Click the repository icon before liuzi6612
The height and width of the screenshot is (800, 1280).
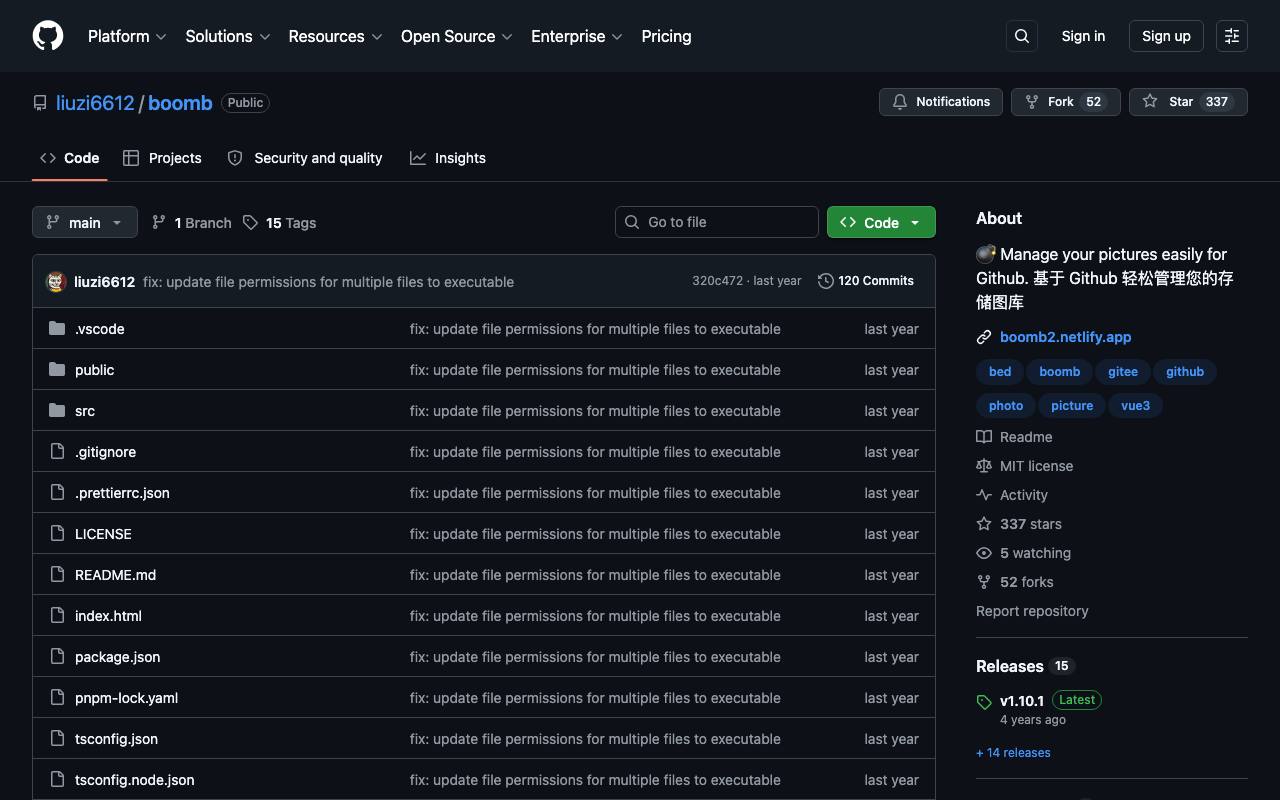pos(40,103)
